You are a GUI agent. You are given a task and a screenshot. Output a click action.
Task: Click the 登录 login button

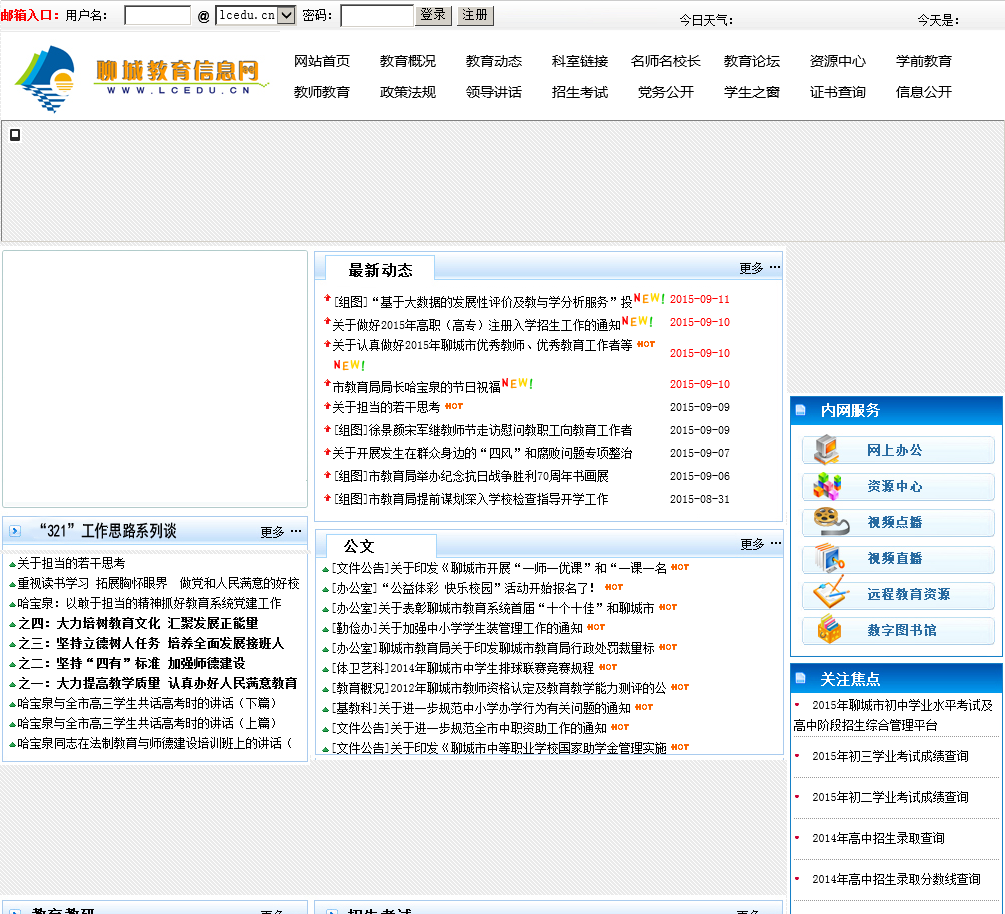coord(434,15)
